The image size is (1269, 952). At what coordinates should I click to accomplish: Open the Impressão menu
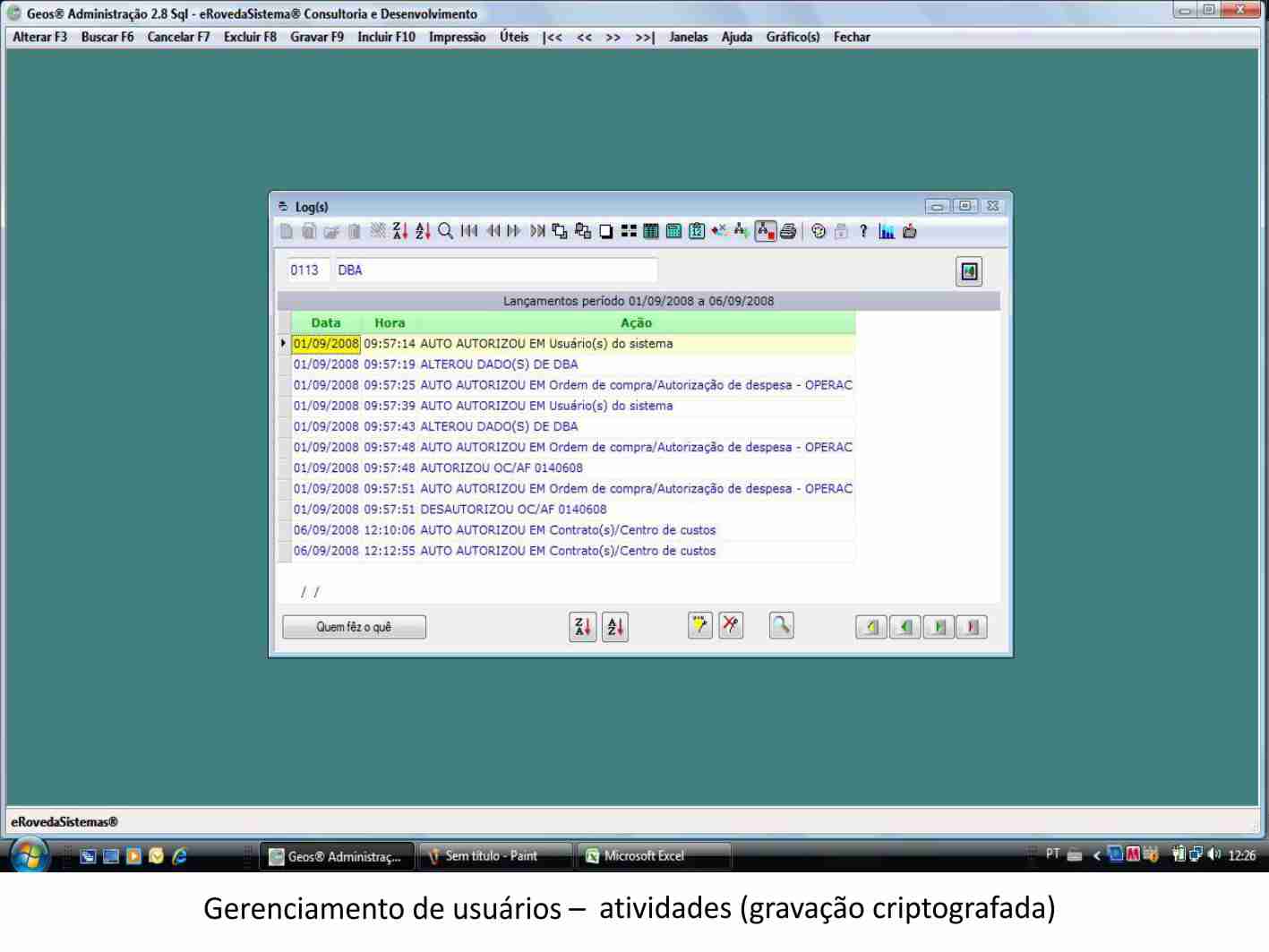tap(457, 37)
